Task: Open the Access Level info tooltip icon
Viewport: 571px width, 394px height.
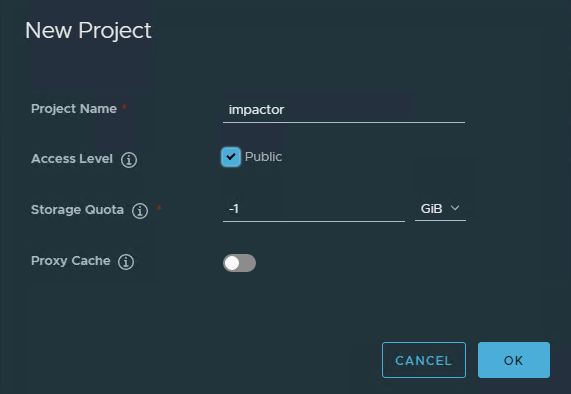Action: [x=129, y=160]
